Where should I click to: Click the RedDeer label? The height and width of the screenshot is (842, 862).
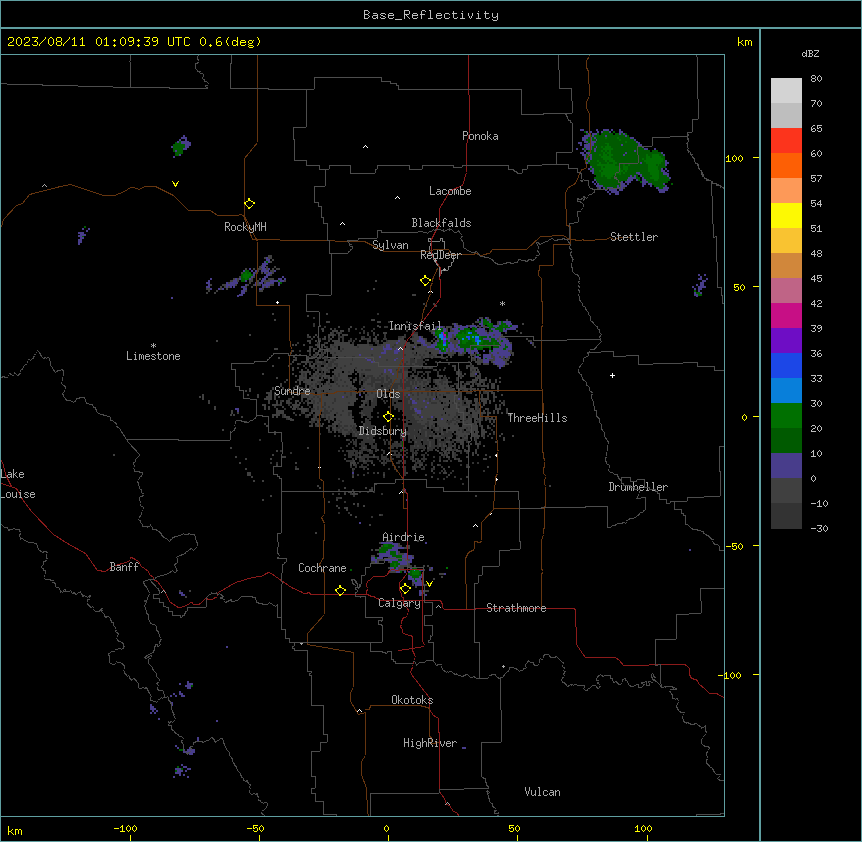[x=440, y=255]
